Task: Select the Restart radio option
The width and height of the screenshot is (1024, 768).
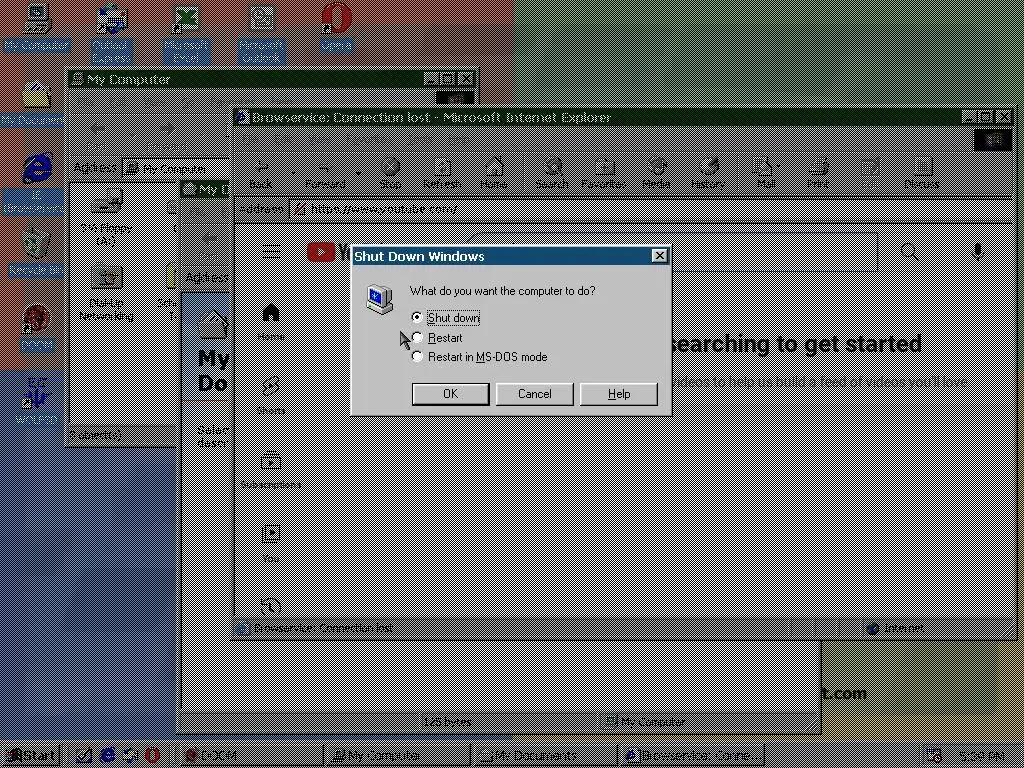Action: point(417,337)
